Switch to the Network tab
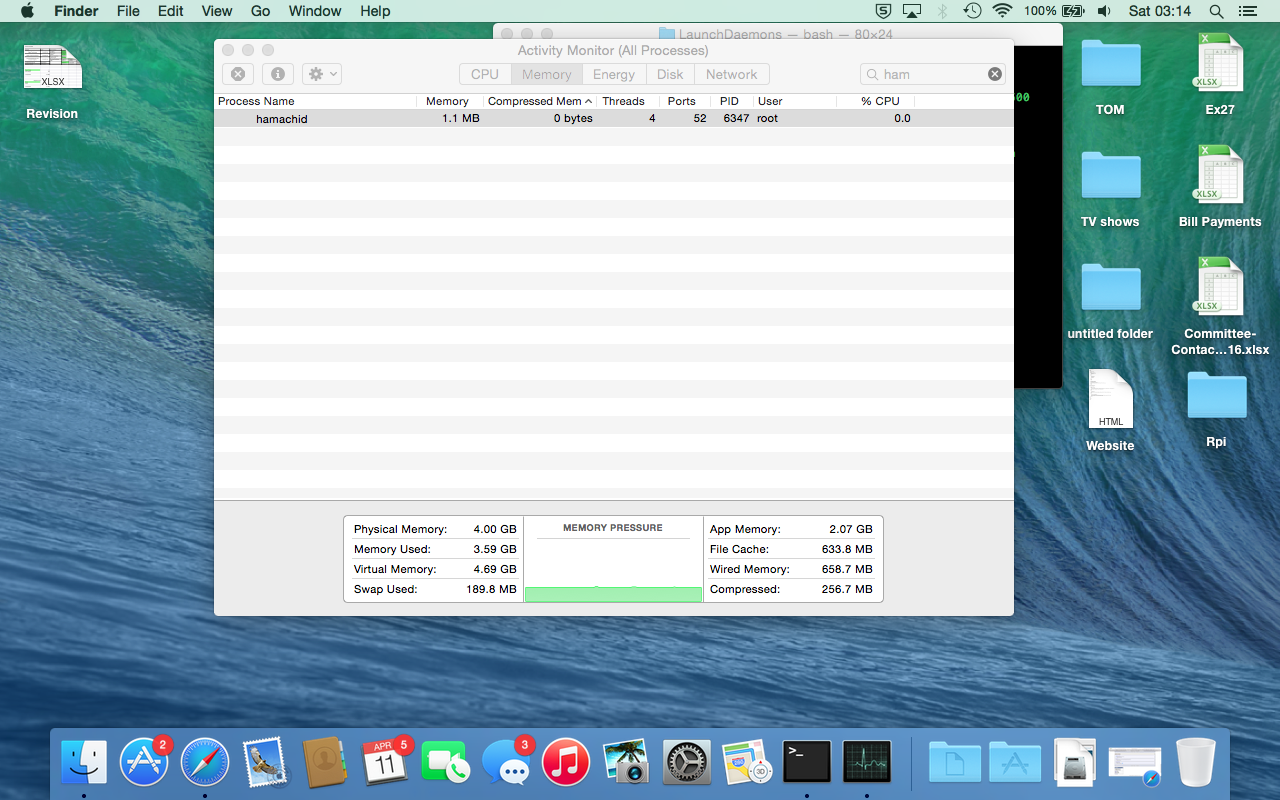1280x800 pixels. tap(732, 74)
